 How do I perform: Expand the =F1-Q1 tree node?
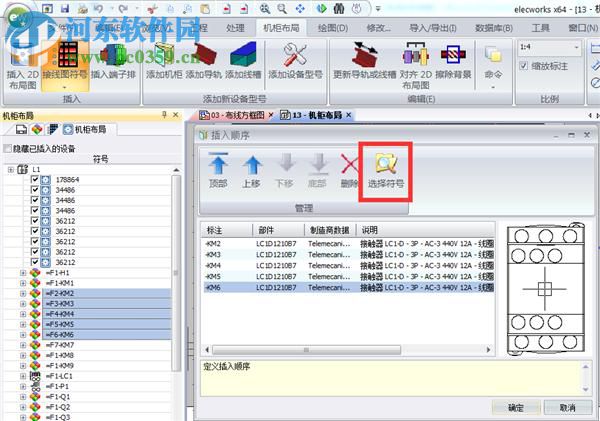click(23, 397)
